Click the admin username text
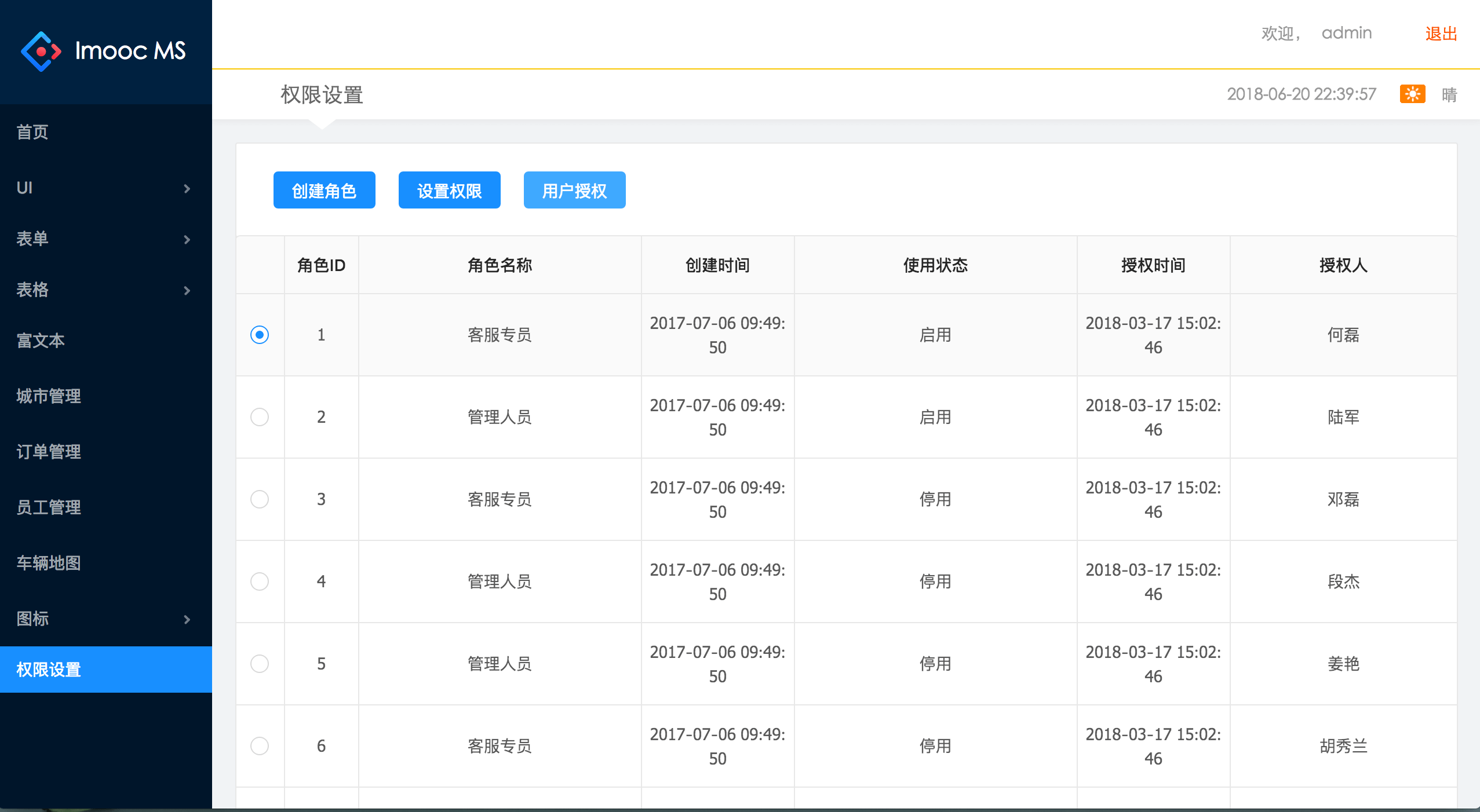 coord(1347,33)
